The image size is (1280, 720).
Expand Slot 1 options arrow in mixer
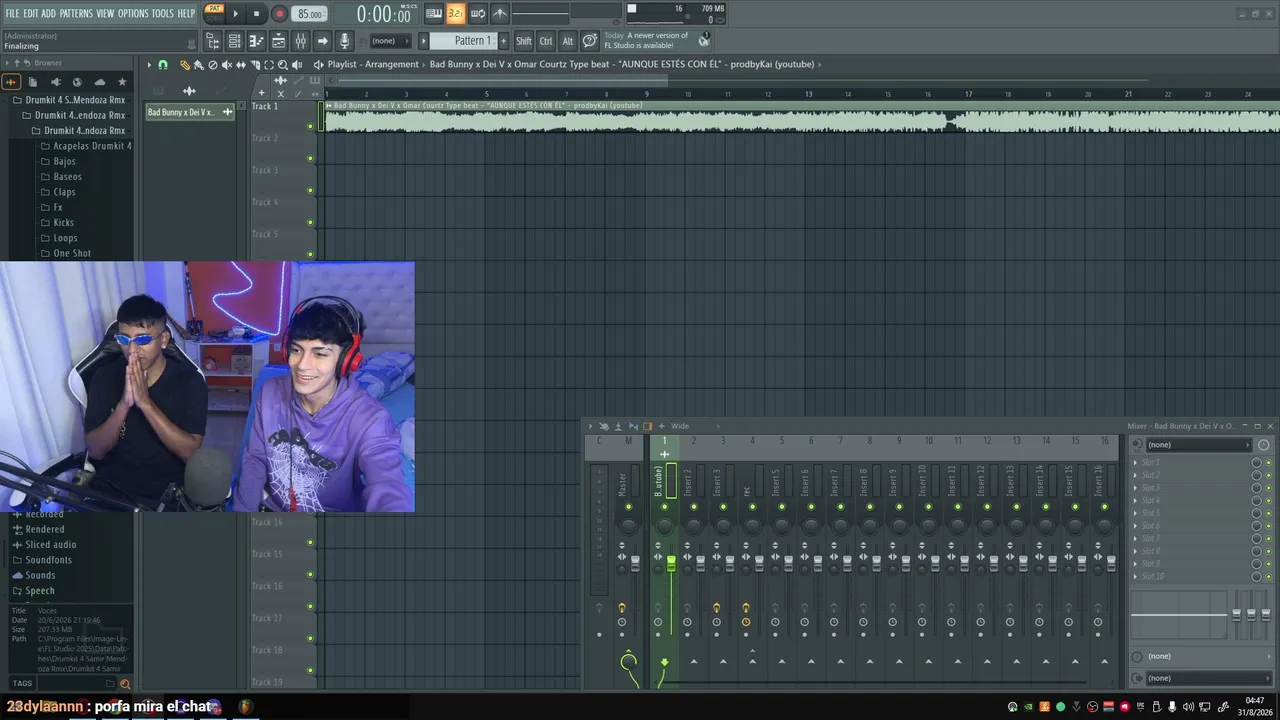(1135, 462)
